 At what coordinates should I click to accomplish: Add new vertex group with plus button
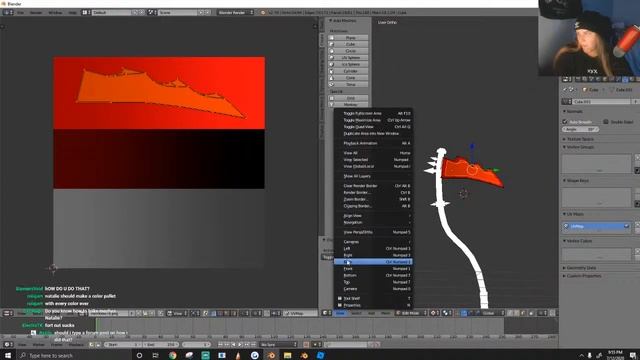coord(637,157)
